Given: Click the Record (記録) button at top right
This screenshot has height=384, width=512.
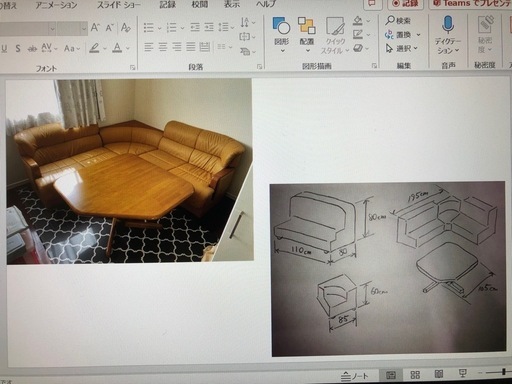Looking at the screenshot, I should tap(405, 4).
